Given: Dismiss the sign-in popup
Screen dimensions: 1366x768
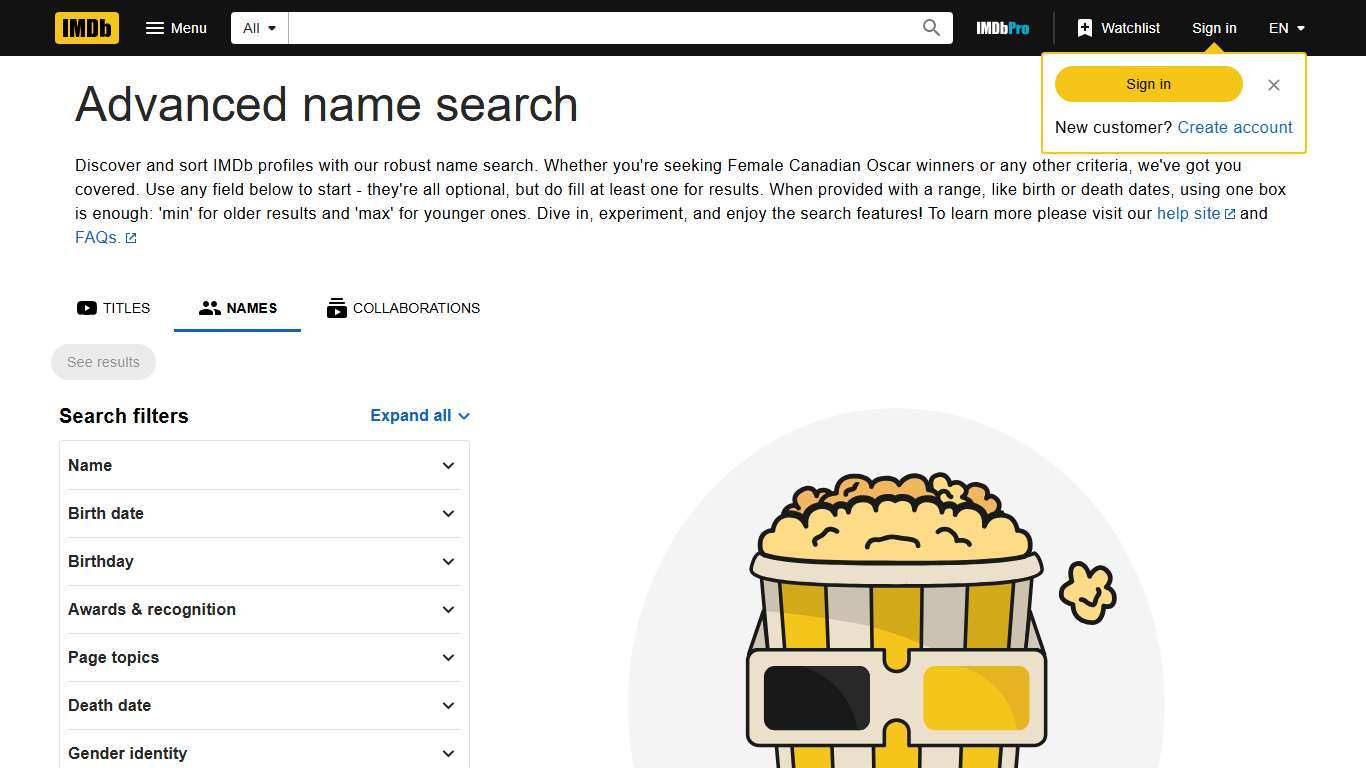Looking at the screenshot, I should (1273, 85).
